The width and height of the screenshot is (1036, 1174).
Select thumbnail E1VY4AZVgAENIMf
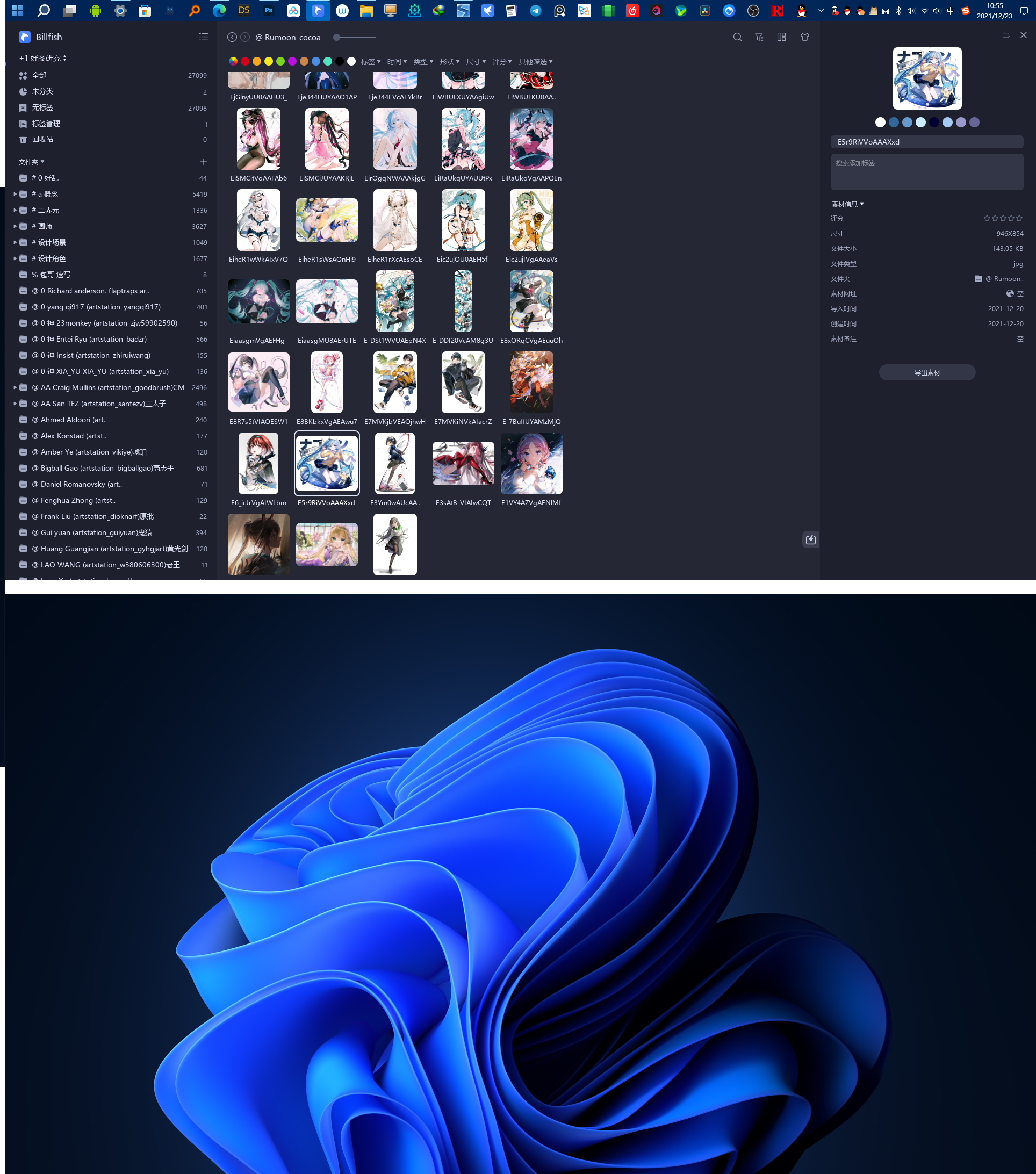(x=531, y=464)
